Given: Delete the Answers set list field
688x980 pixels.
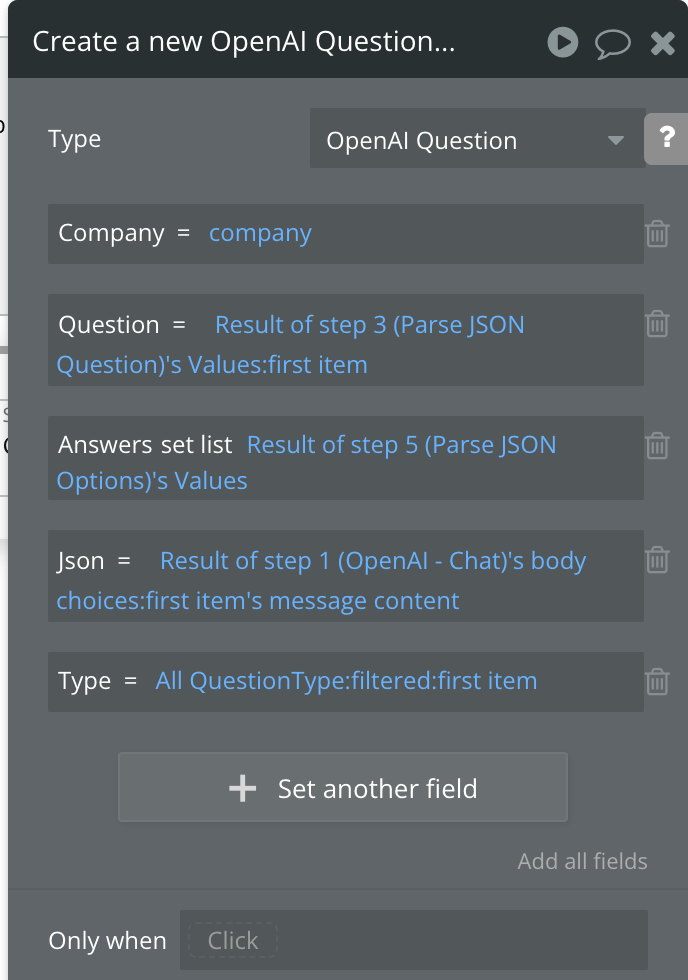Looking at the screenshot, I should pos(657,445).
